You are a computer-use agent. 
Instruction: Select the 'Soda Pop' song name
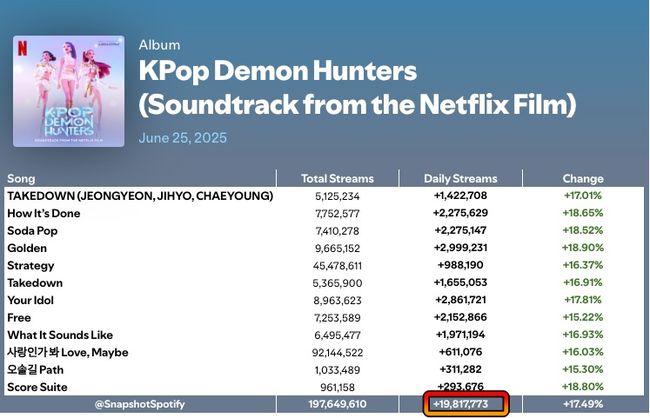click(x=32, y=231)
